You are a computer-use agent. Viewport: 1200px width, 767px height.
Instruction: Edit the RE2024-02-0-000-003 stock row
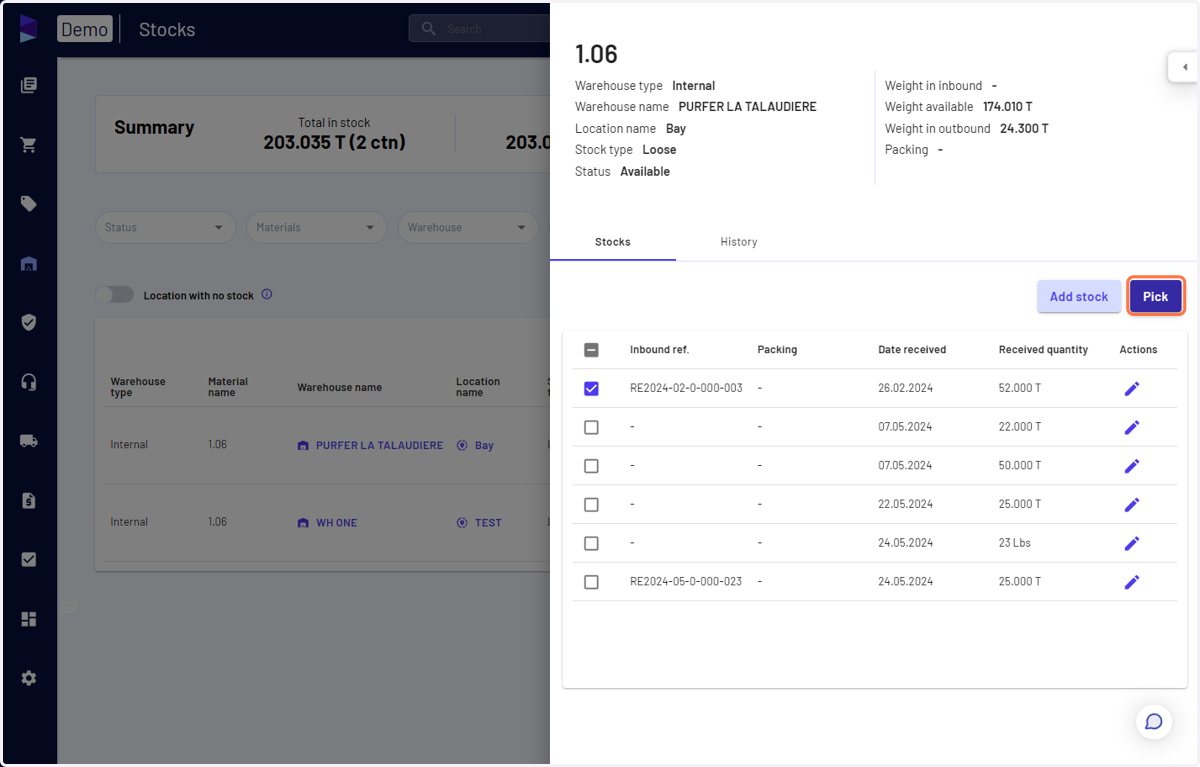pyautogui.click(x=1132, y=388)
